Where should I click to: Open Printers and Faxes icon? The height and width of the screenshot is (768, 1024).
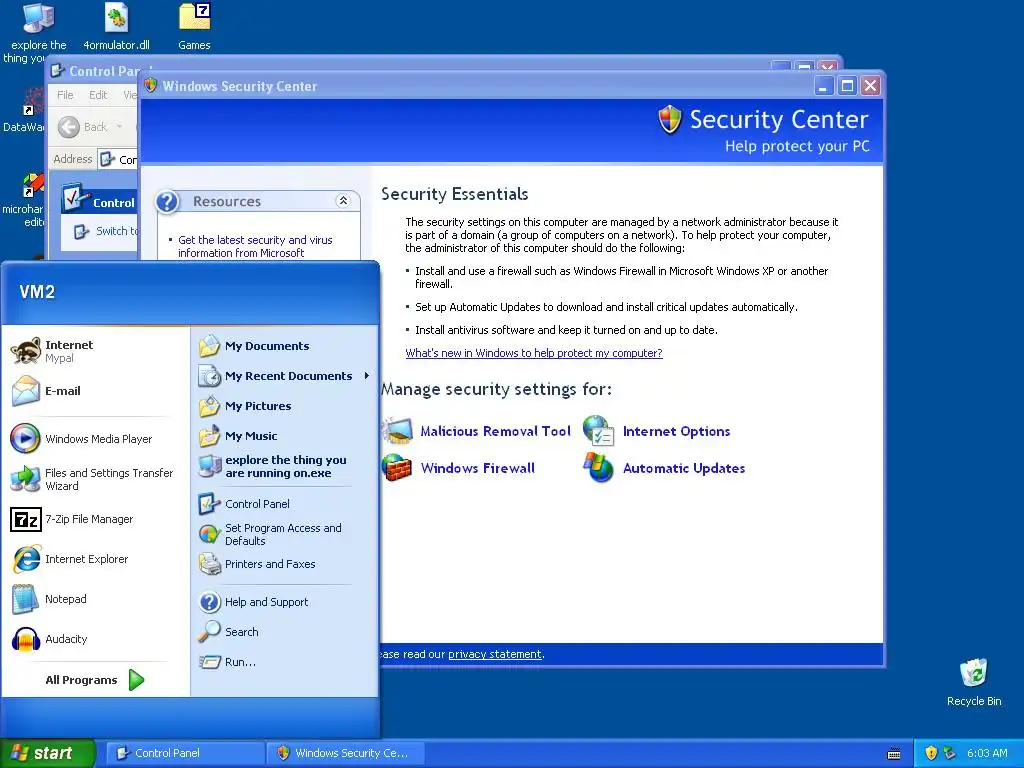(210, 564)
